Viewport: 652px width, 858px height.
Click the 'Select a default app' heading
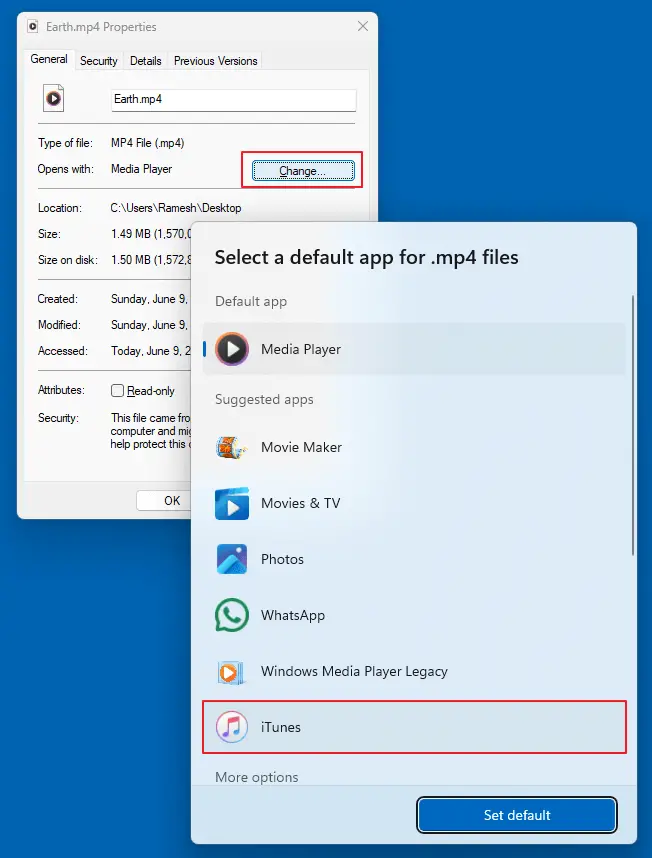366,257
